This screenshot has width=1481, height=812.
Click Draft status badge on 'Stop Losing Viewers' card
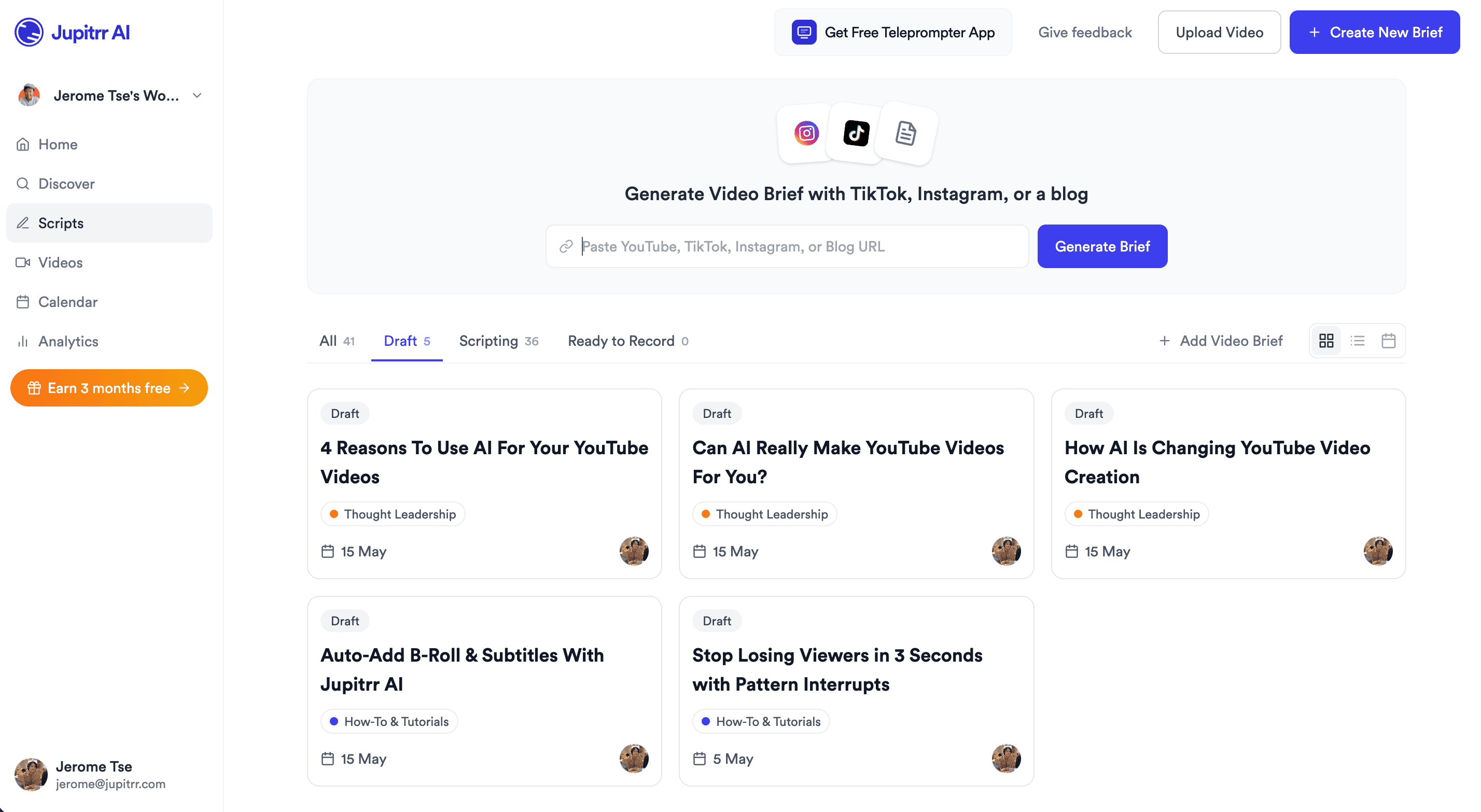[717, 622]
